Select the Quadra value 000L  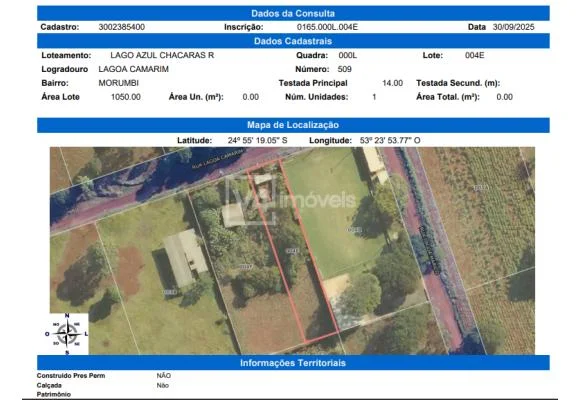pyautogui.click(x=348, y=55)
